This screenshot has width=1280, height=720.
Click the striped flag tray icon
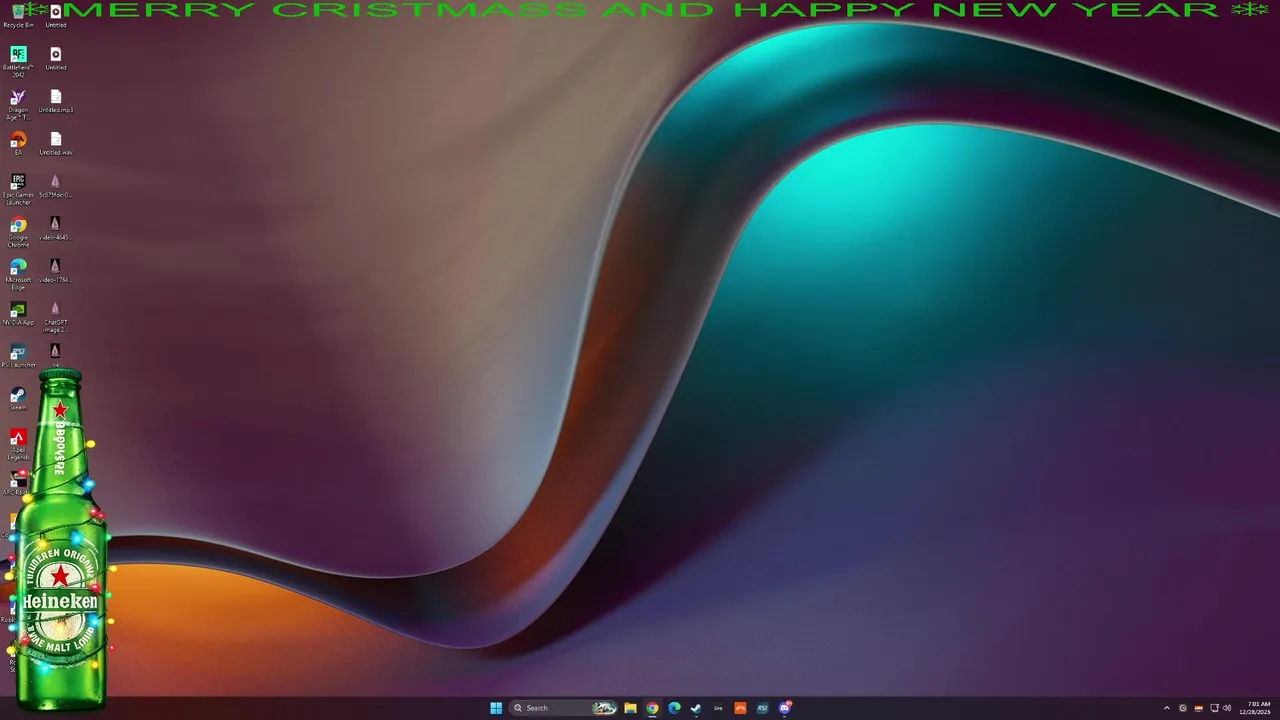pyautogui.click(x=1198, y=708)
